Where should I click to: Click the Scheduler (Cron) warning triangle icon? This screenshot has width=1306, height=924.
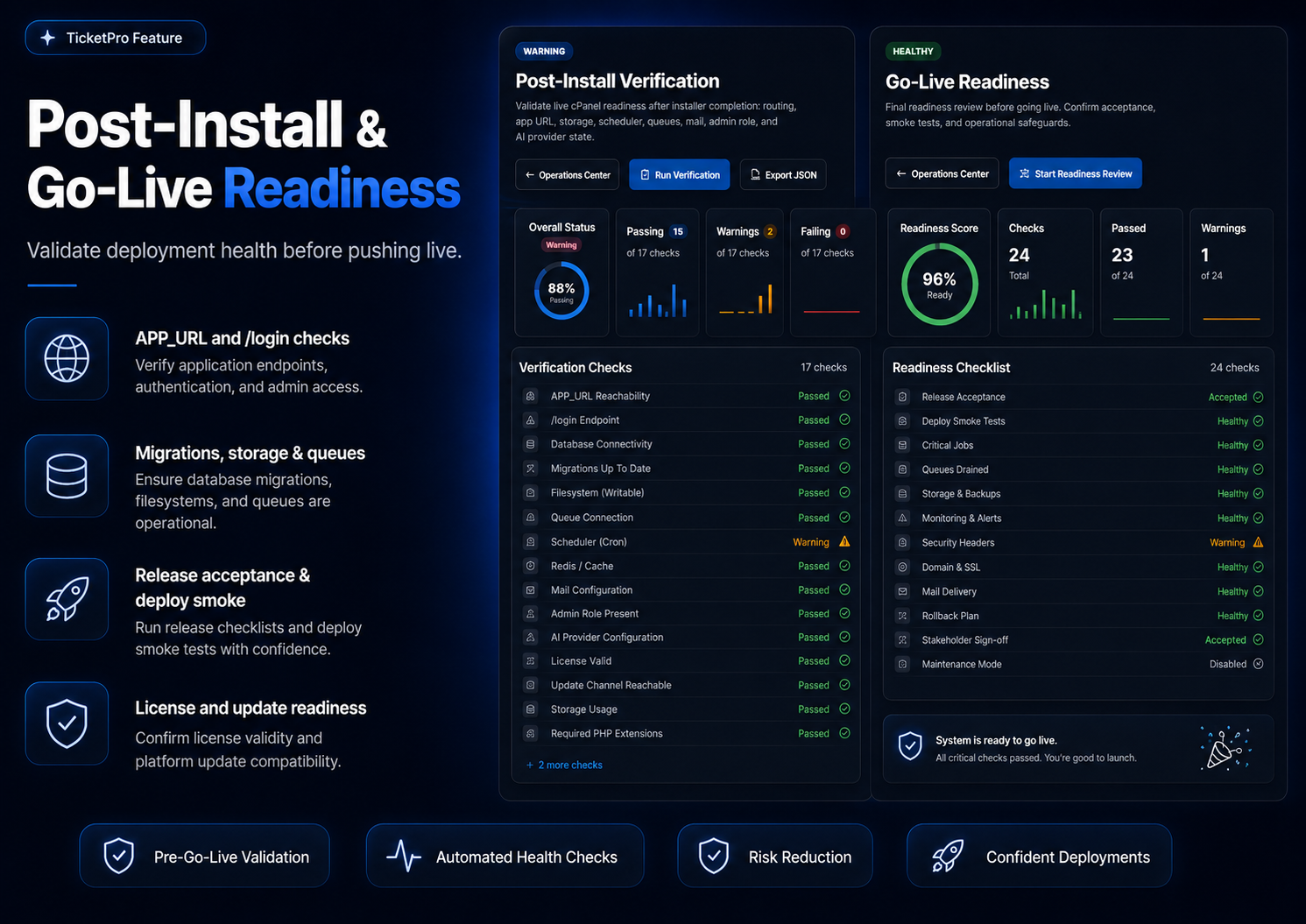point(844,541)
